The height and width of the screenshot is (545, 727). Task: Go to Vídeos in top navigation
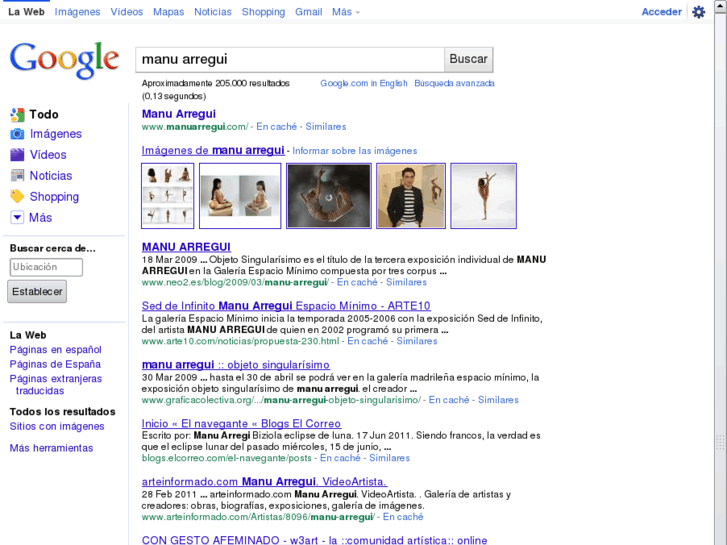coord(127,12)
